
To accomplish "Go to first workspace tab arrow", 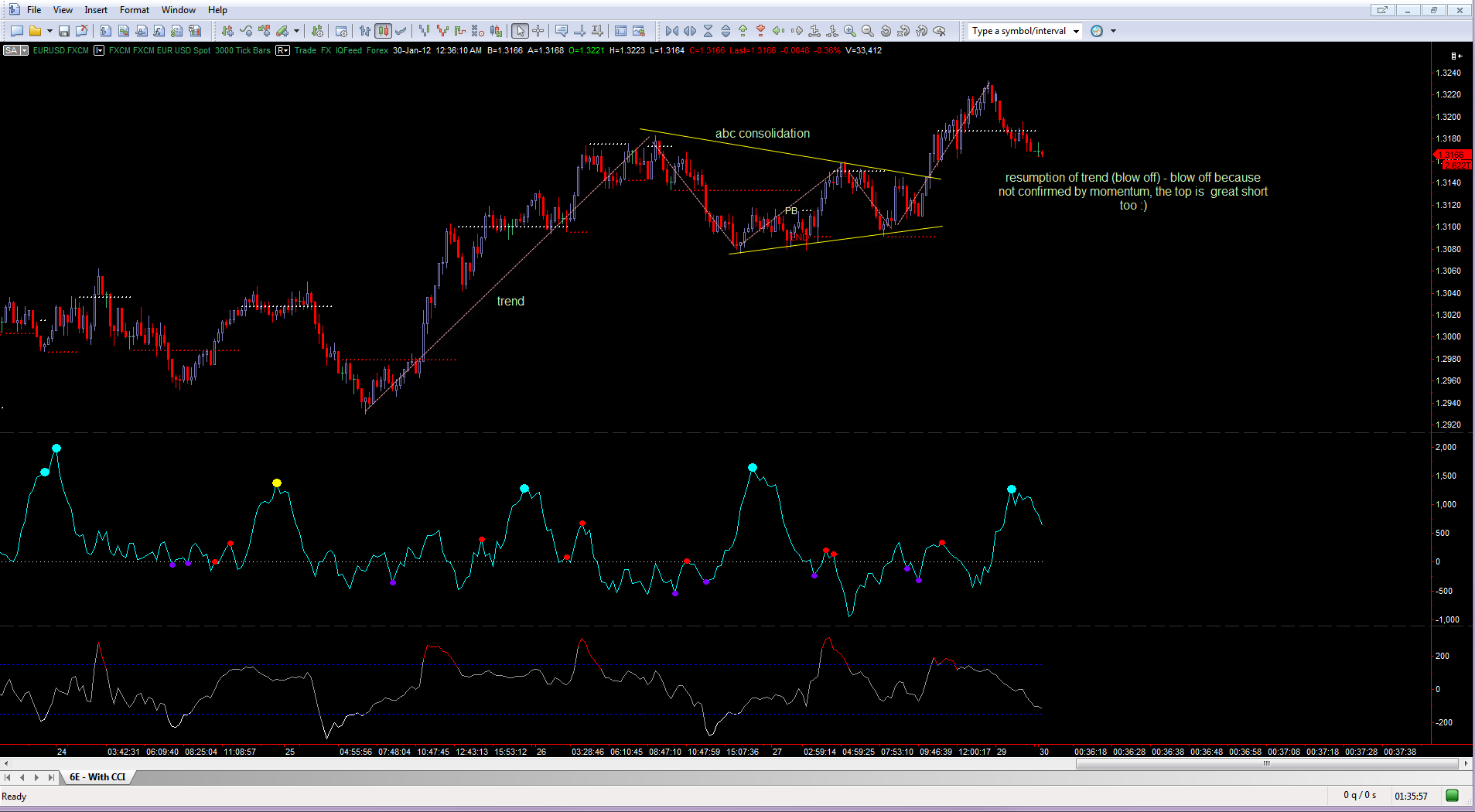I will (x=8, y=777).
